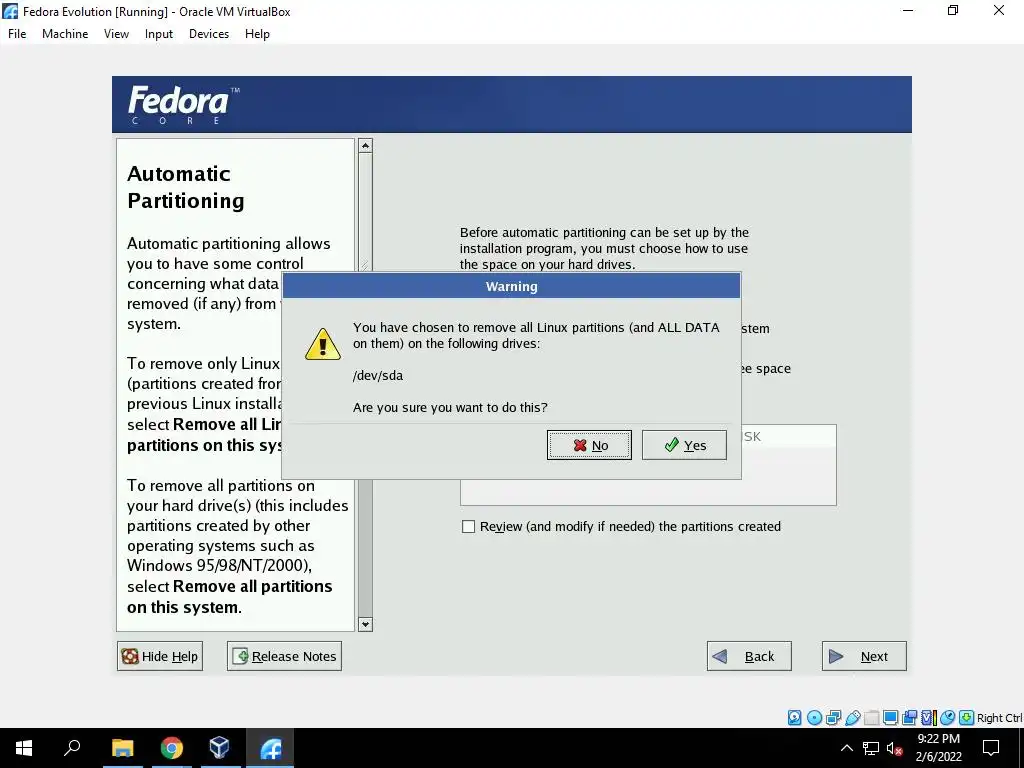Open the File menu
Viewport: 1024px width, 768px height.
click(x=17, y=34)
